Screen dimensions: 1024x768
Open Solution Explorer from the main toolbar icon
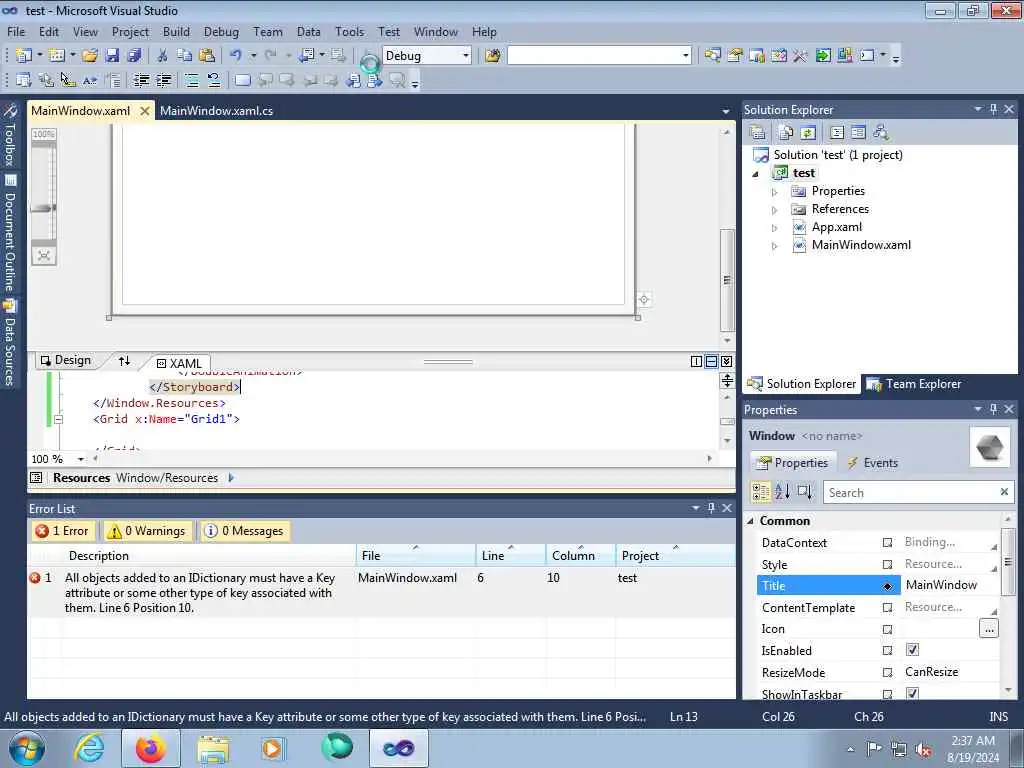pos(712,56)
